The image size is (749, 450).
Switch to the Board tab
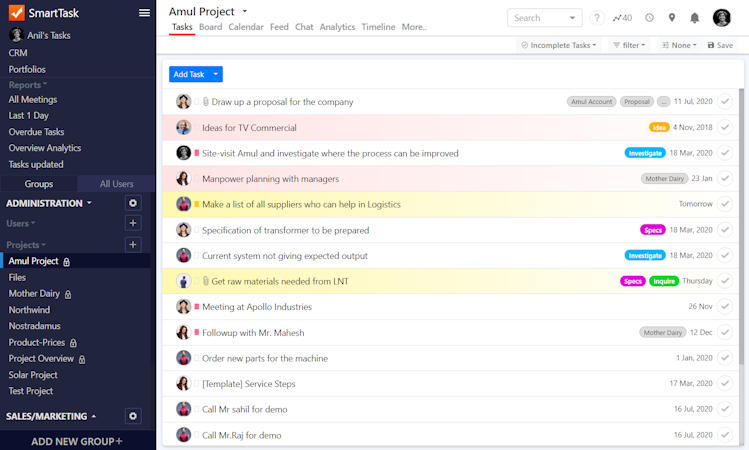211,27
